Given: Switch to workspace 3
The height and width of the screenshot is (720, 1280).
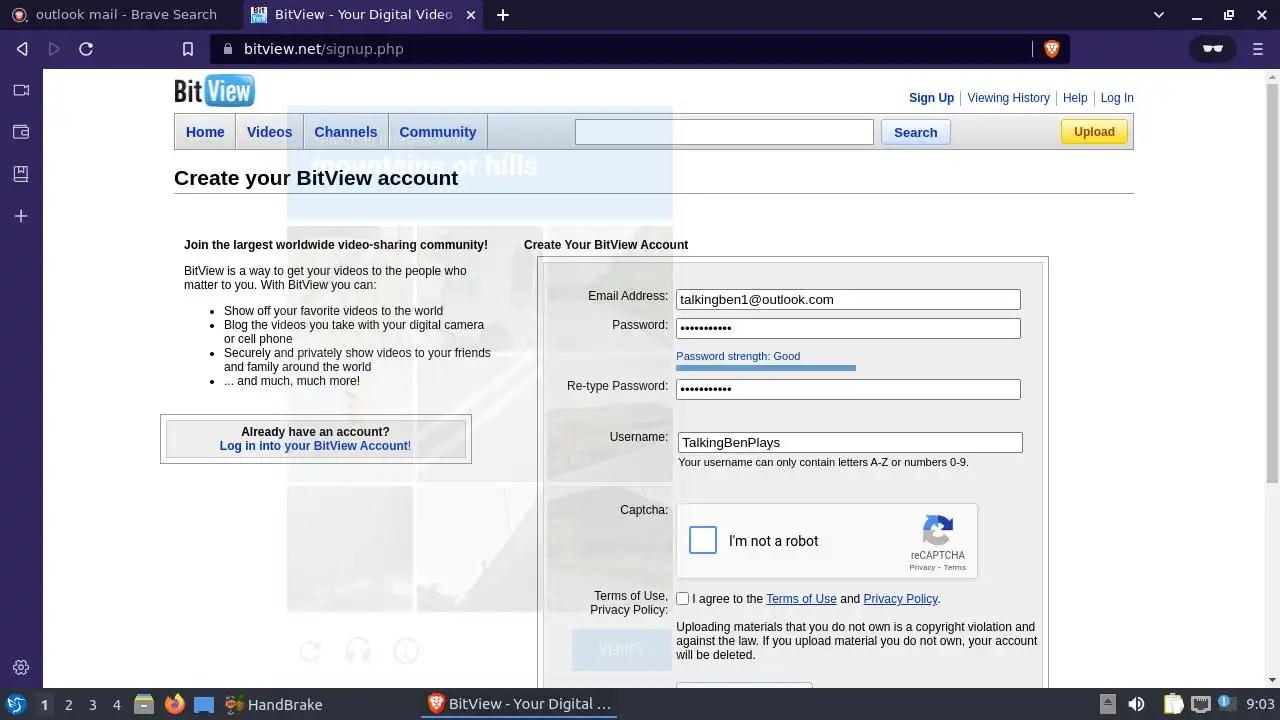Looking at the screenshot, I should (x=92, y=705).
